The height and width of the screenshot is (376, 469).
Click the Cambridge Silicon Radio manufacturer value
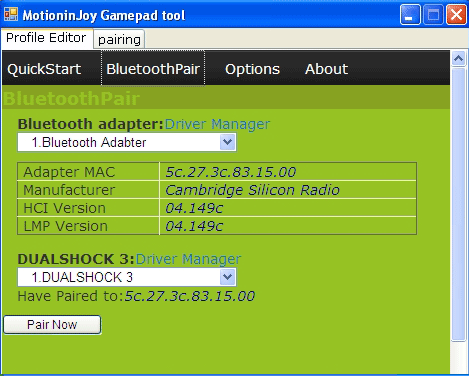tap(252, 190)
